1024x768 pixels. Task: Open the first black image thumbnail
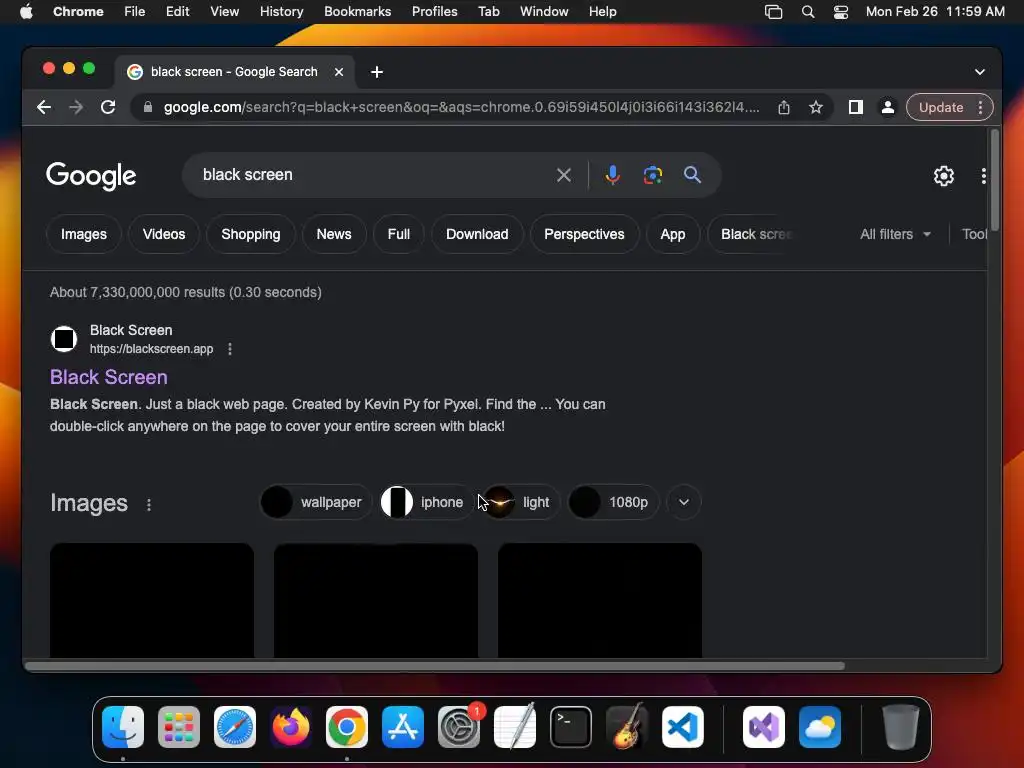(x=152, y=600)
